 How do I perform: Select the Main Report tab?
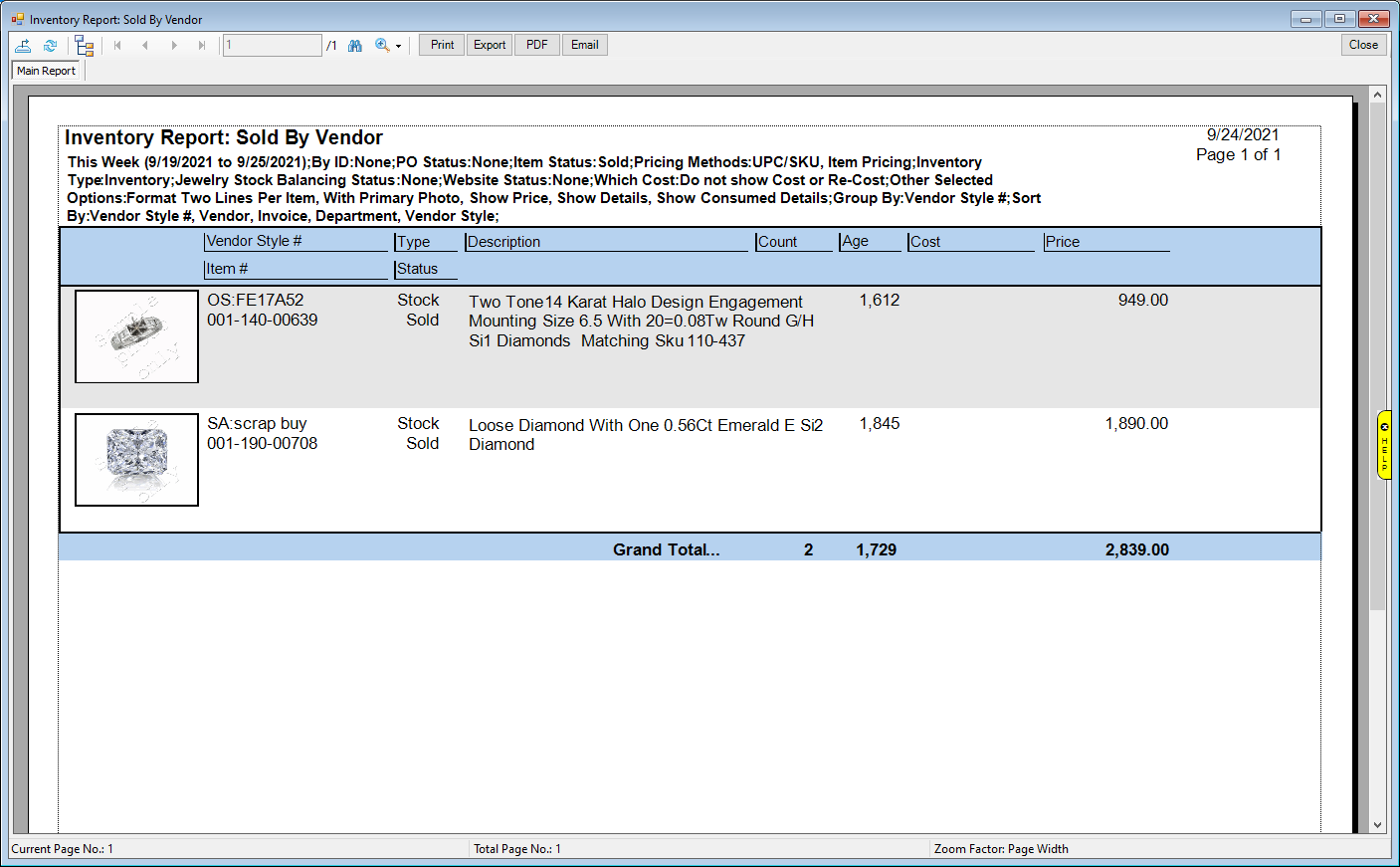tap(46, 71)
